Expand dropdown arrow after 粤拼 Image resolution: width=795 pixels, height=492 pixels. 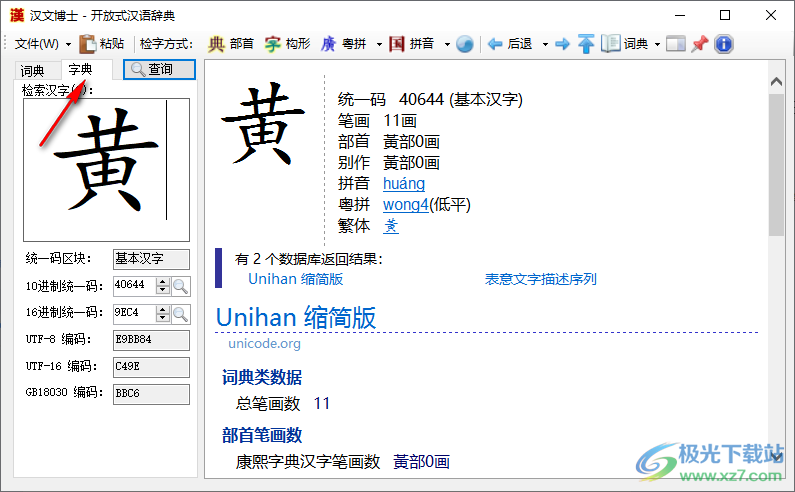379,45
